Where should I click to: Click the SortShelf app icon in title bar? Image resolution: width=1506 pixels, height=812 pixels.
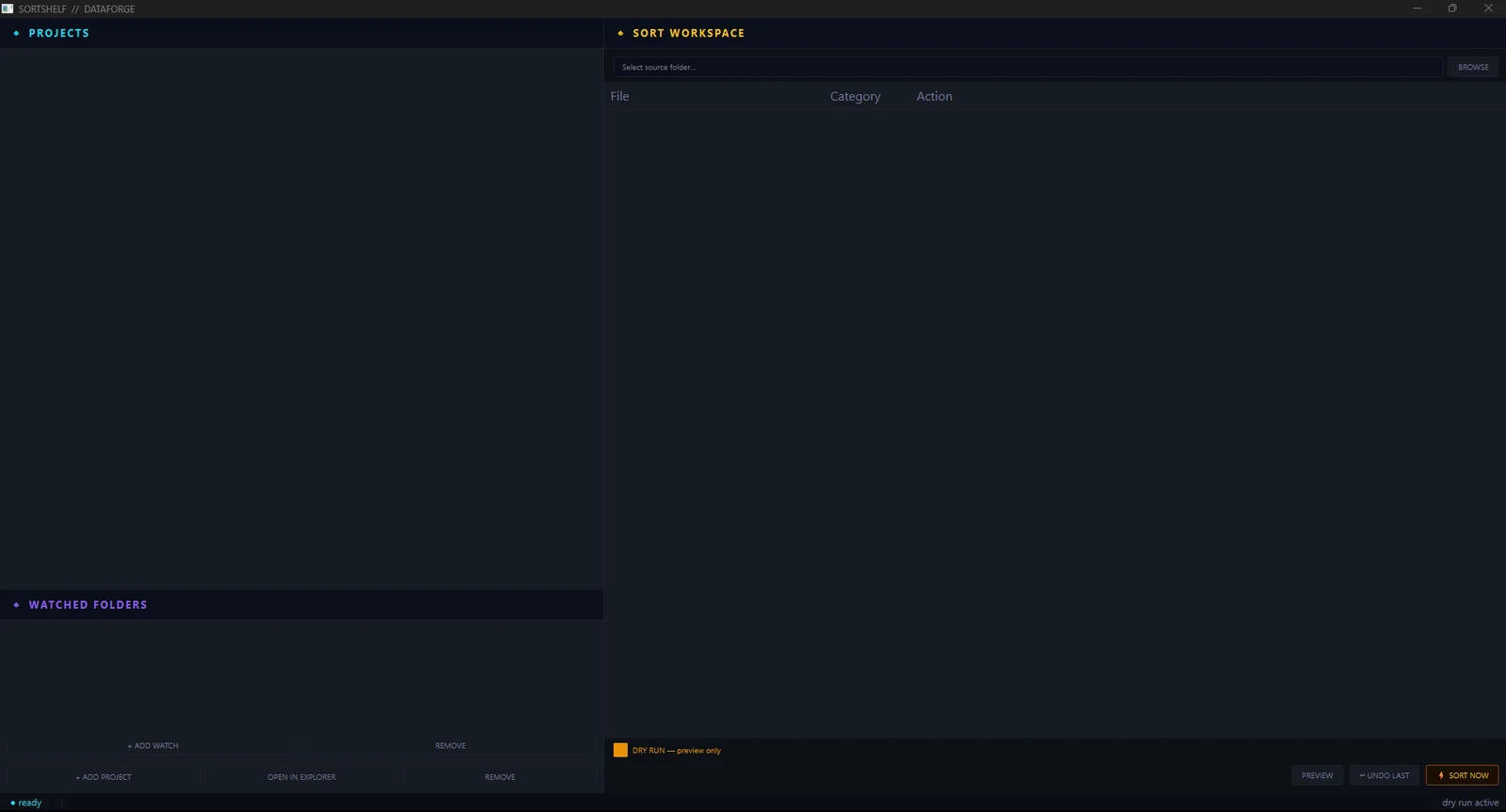pos(8,8)
